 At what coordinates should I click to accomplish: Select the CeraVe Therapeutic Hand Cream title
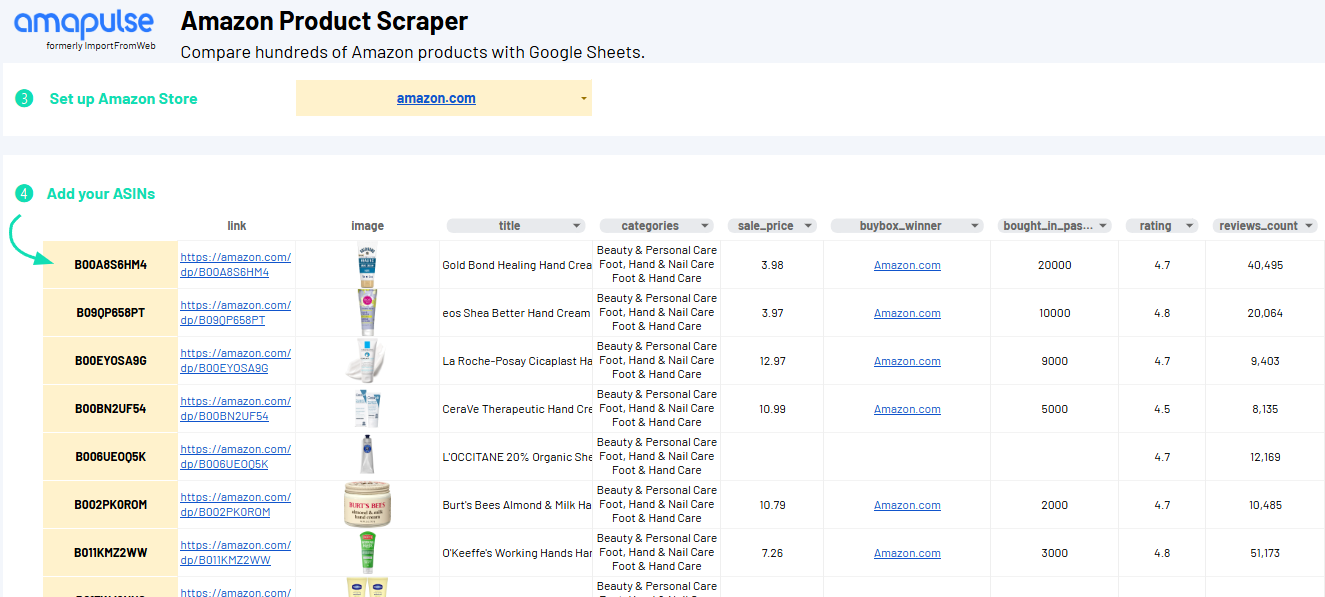[x=517, y=409]
